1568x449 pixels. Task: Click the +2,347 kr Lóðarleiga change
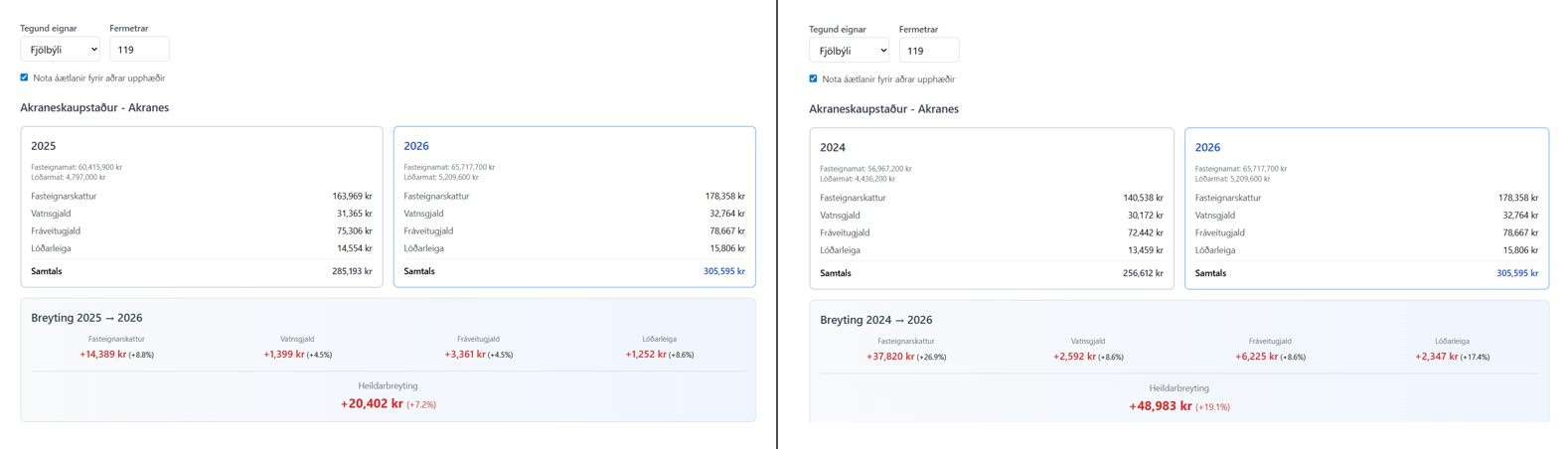pyautogui.click(x=1436, y=356)
